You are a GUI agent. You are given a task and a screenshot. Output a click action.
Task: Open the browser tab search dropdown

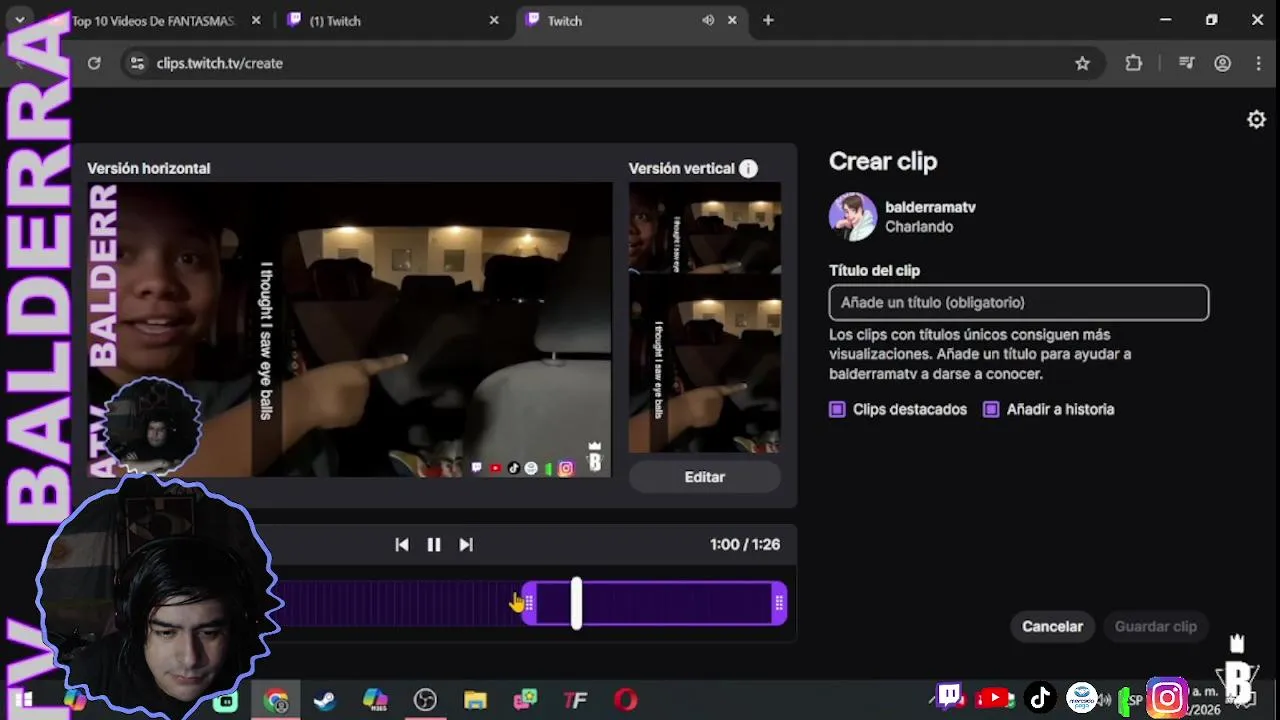coord(19,19)
